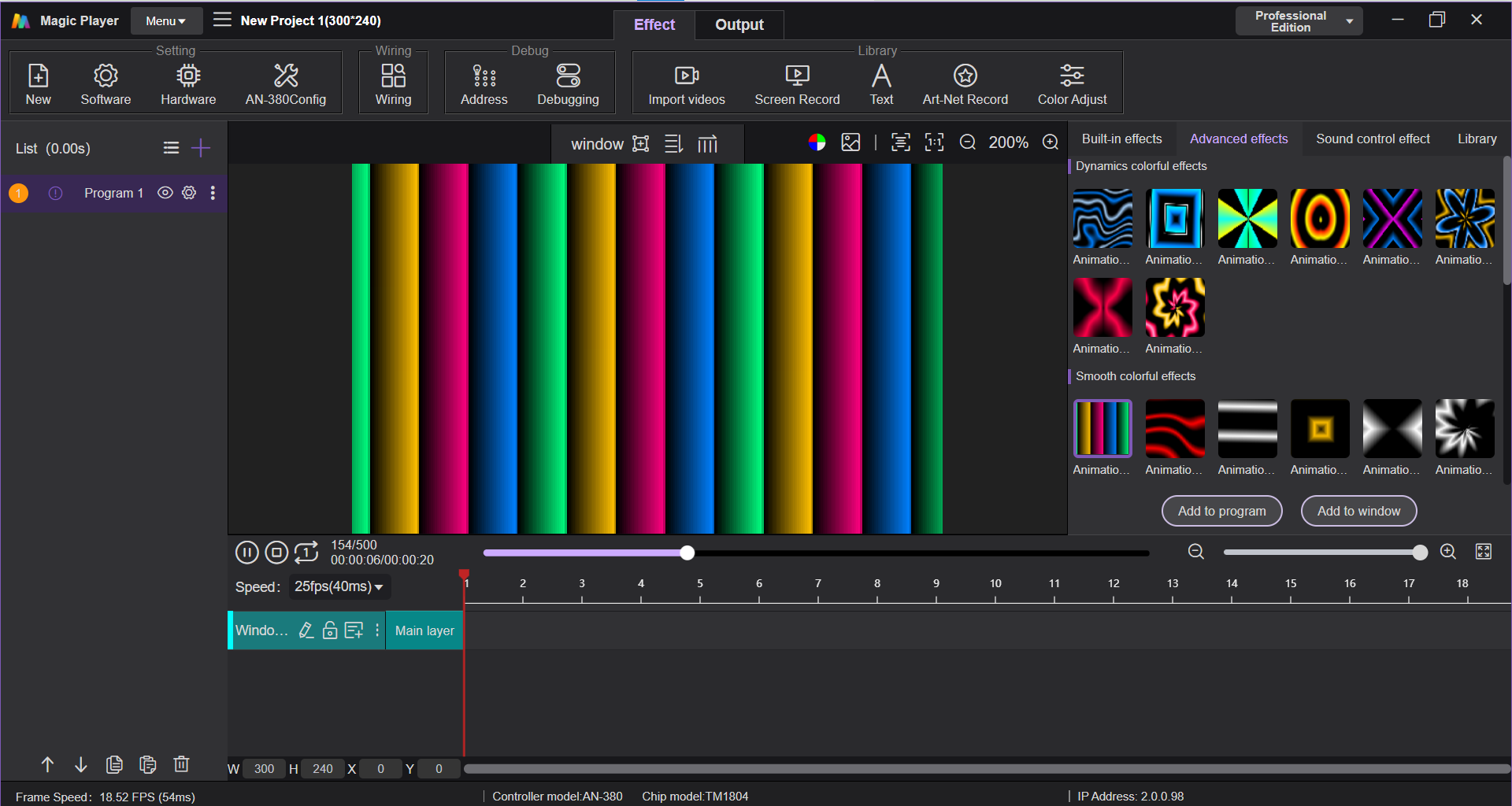
Task: Switch to the Effect tab
Action: coord(654,24)
